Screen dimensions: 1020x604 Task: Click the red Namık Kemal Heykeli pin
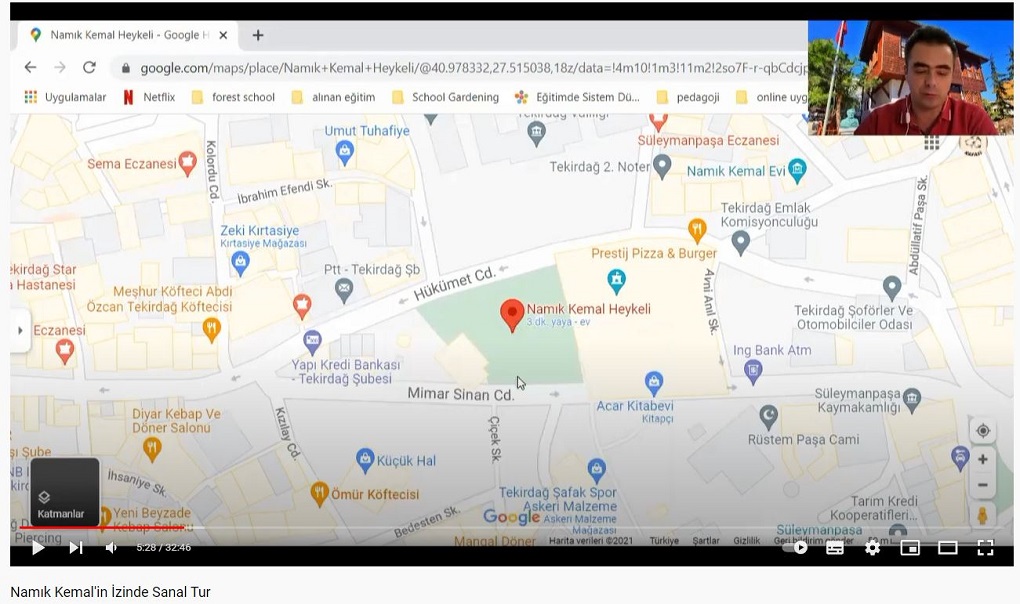[x=512, y=315]
